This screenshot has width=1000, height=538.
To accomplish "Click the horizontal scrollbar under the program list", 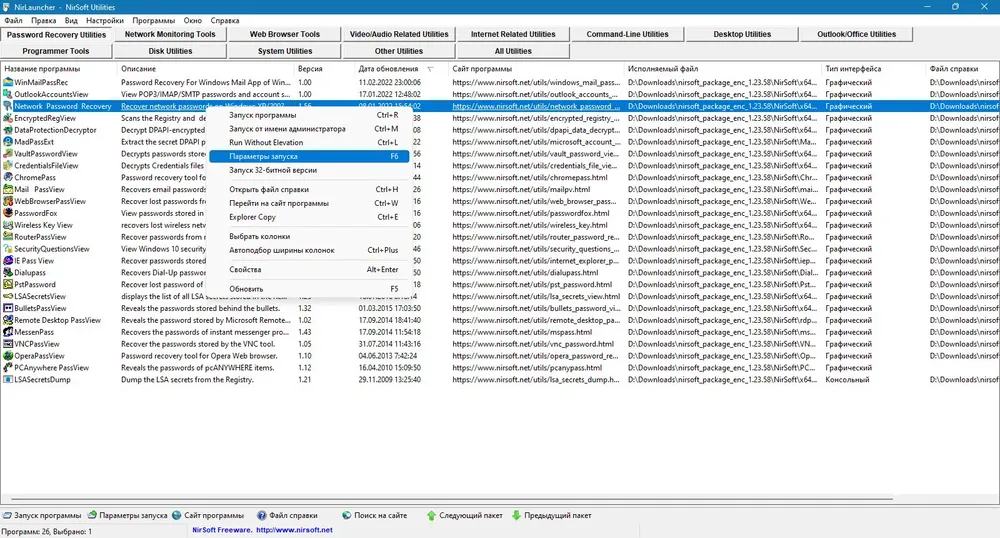I will coord(452,499).
